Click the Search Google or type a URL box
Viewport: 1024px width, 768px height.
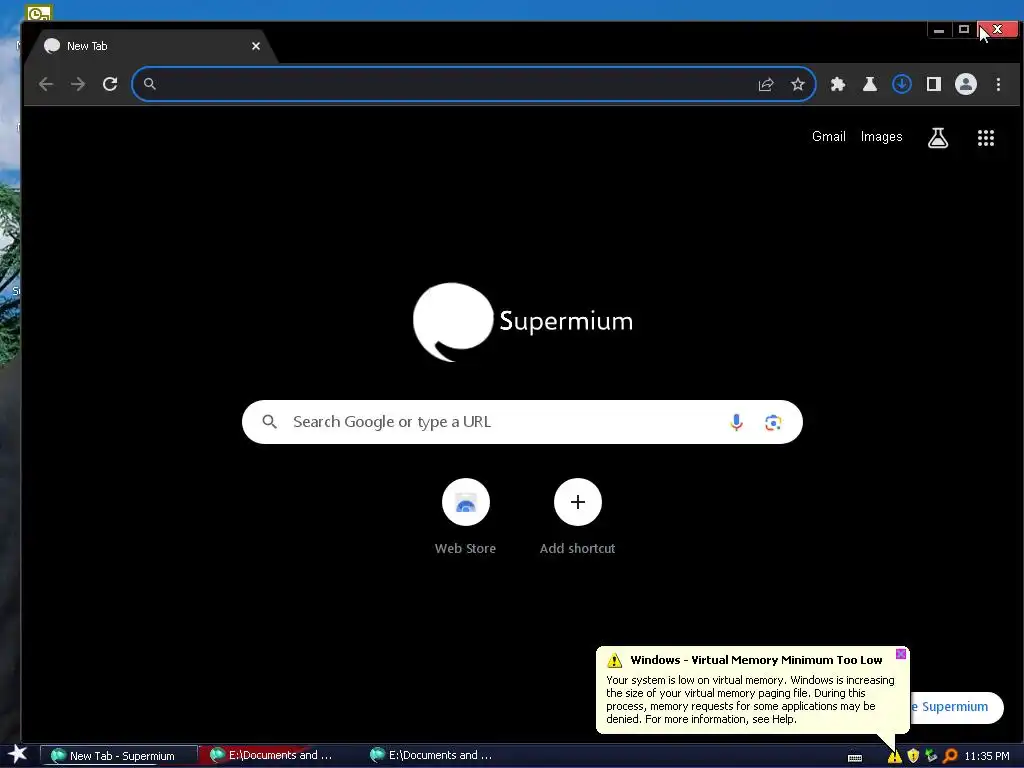[x=522, y=422]
